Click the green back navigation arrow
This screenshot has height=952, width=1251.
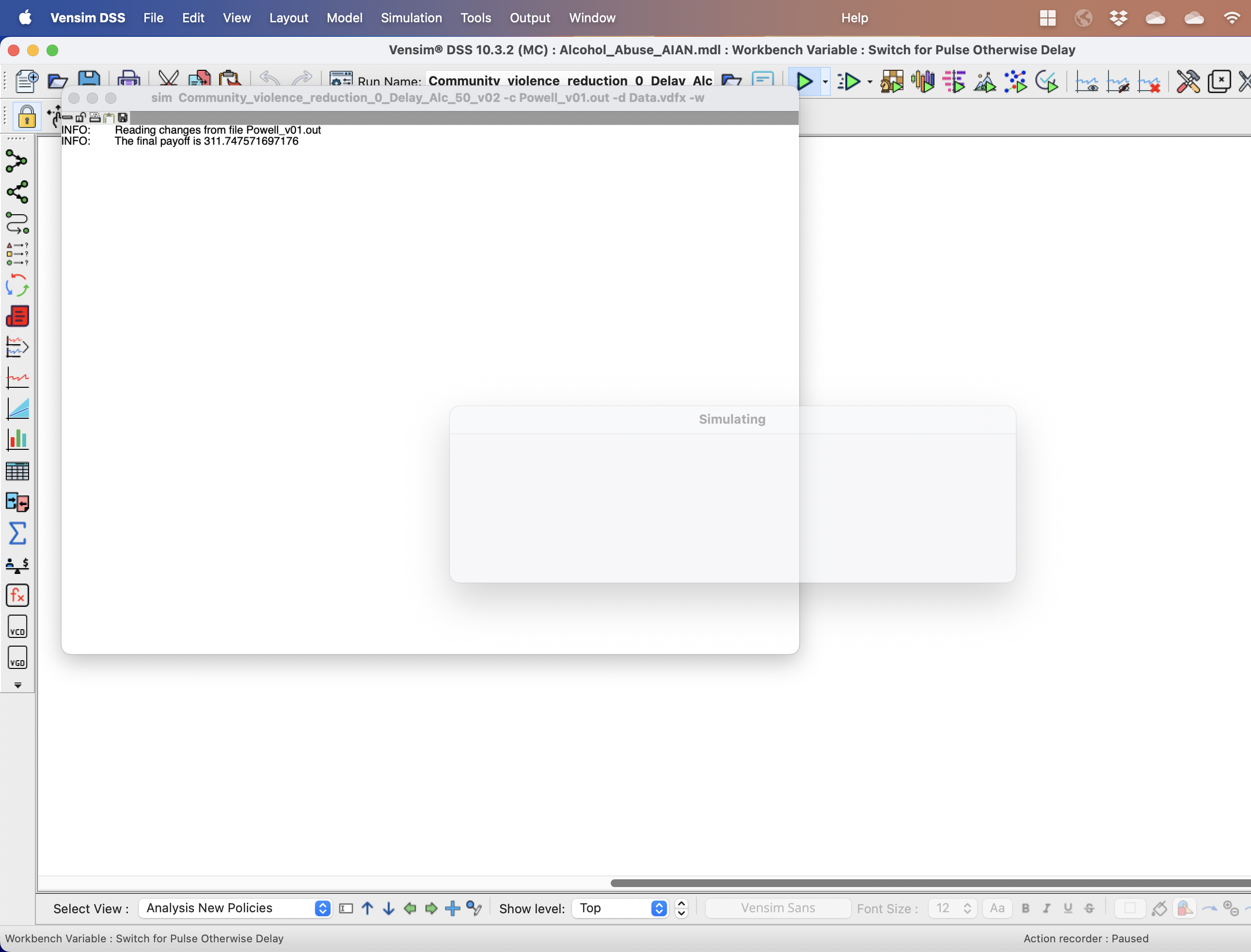(x=410, y=908)
